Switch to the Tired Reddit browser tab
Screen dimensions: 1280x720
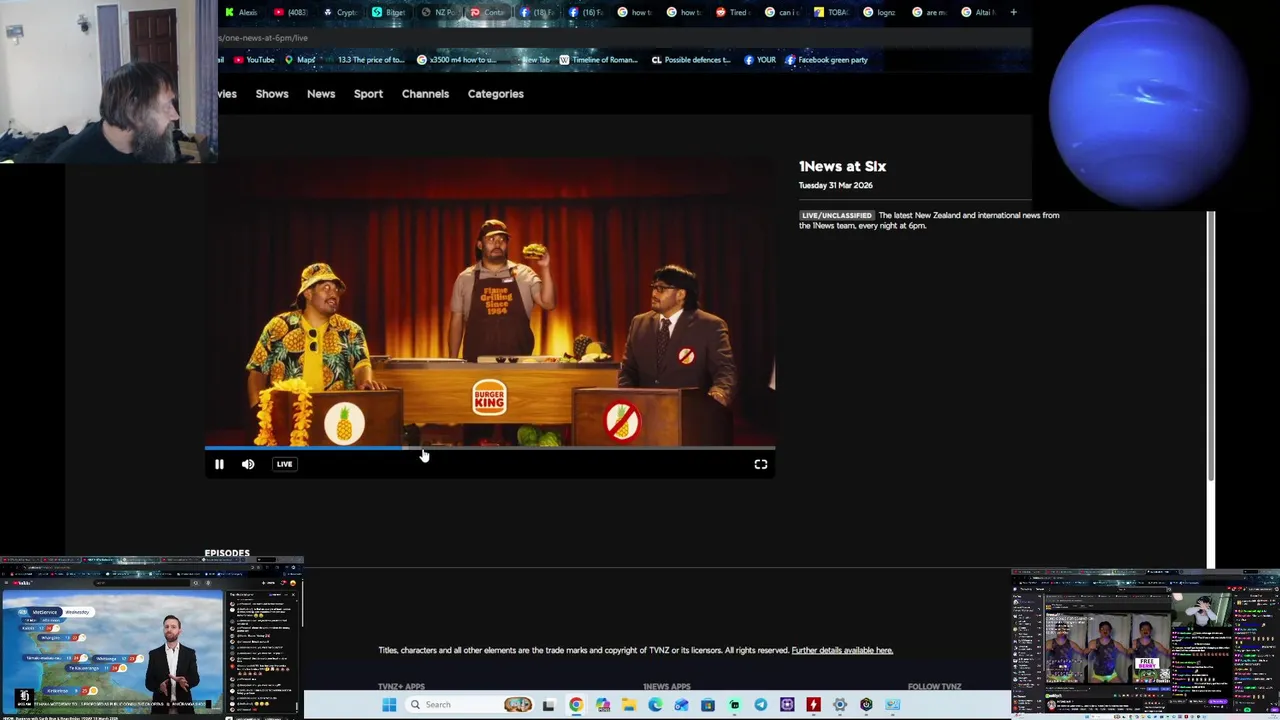[735, 12]
